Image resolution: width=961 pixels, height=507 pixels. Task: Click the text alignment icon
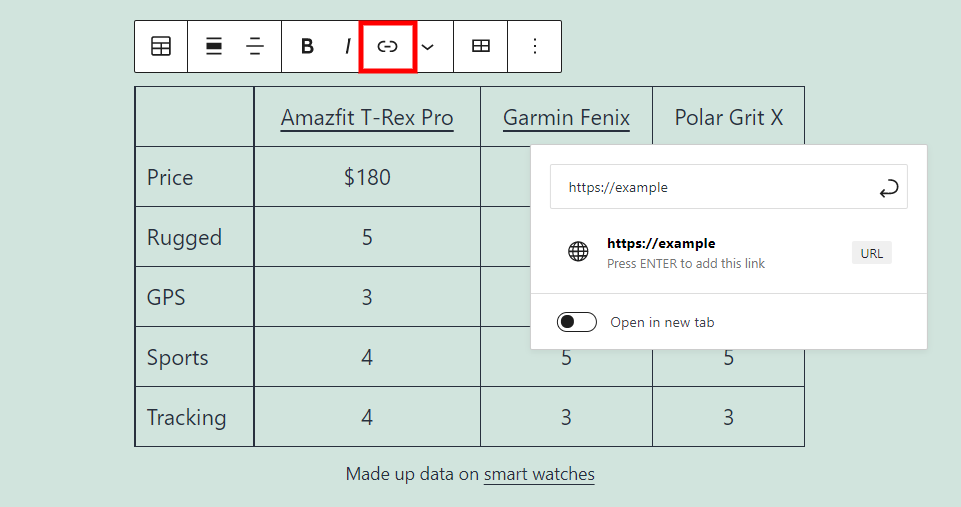coord(255,46)
